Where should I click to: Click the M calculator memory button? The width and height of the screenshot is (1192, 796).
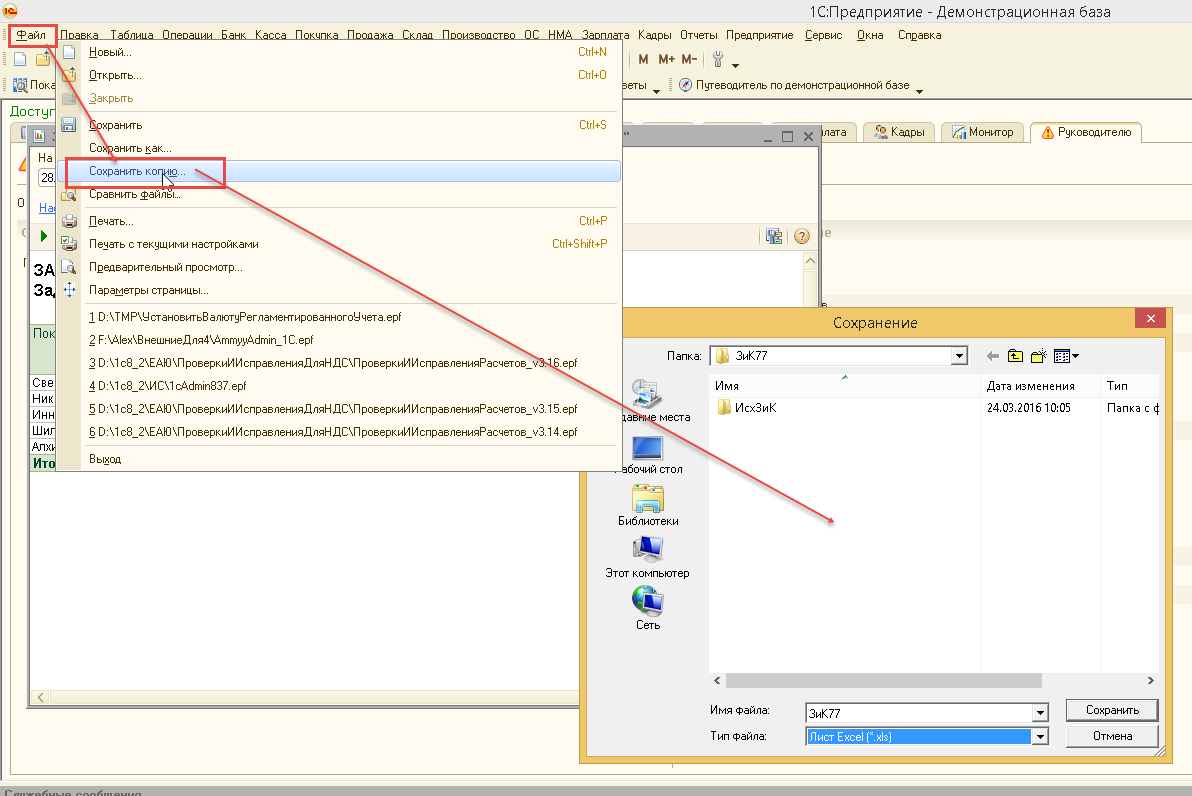(643, 59)
